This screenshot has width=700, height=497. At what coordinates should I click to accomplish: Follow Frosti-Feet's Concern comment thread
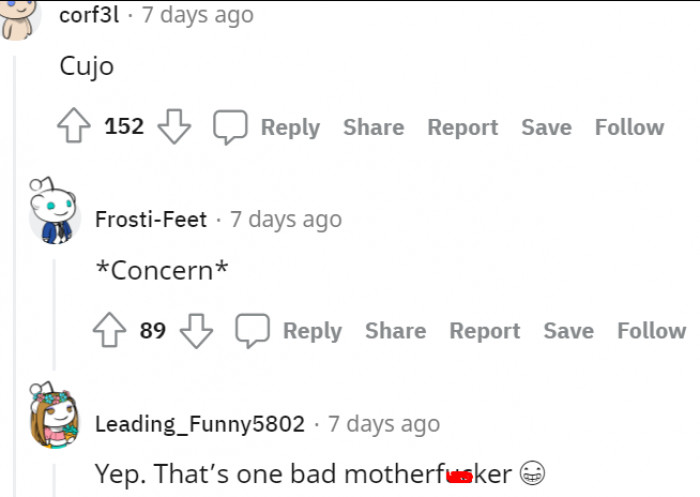point(651,330)
